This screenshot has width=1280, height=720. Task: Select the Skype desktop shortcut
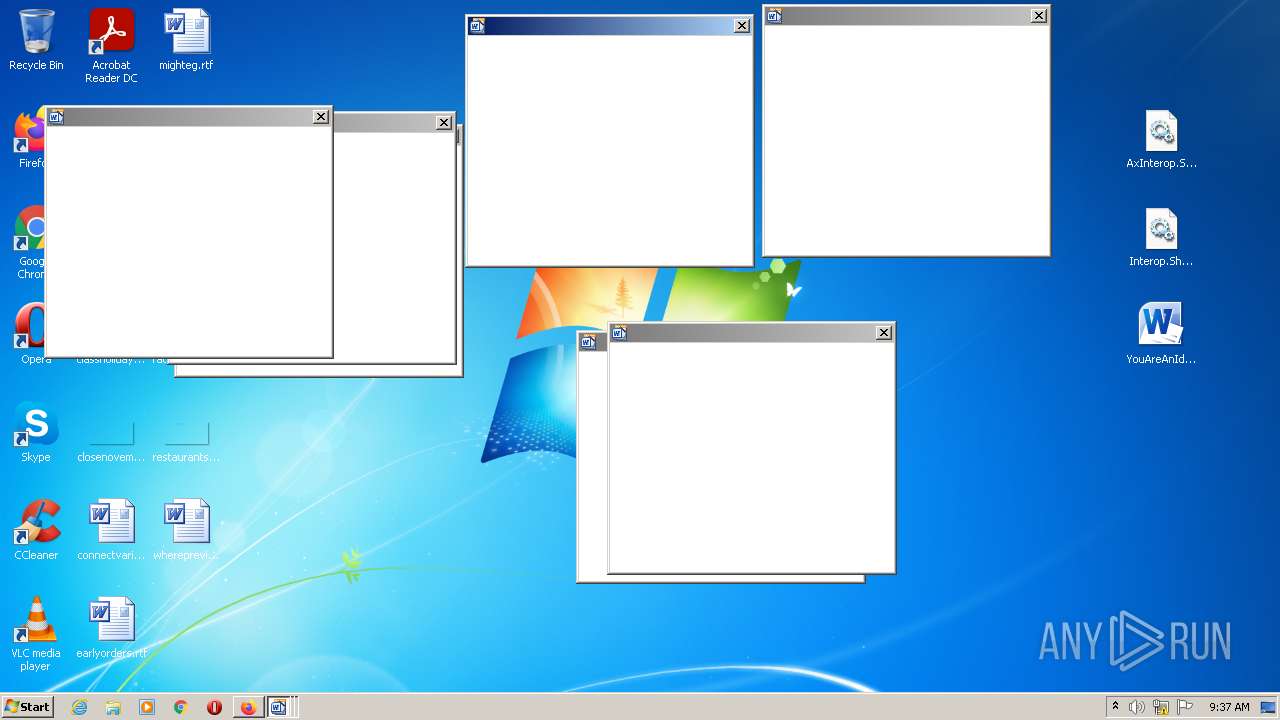point(36,432)
